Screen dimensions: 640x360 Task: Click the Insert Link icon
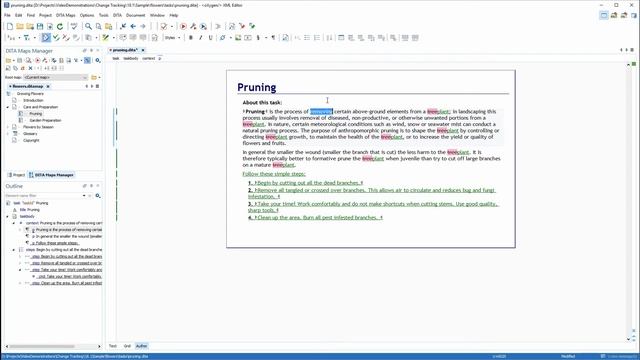(222, 38)
